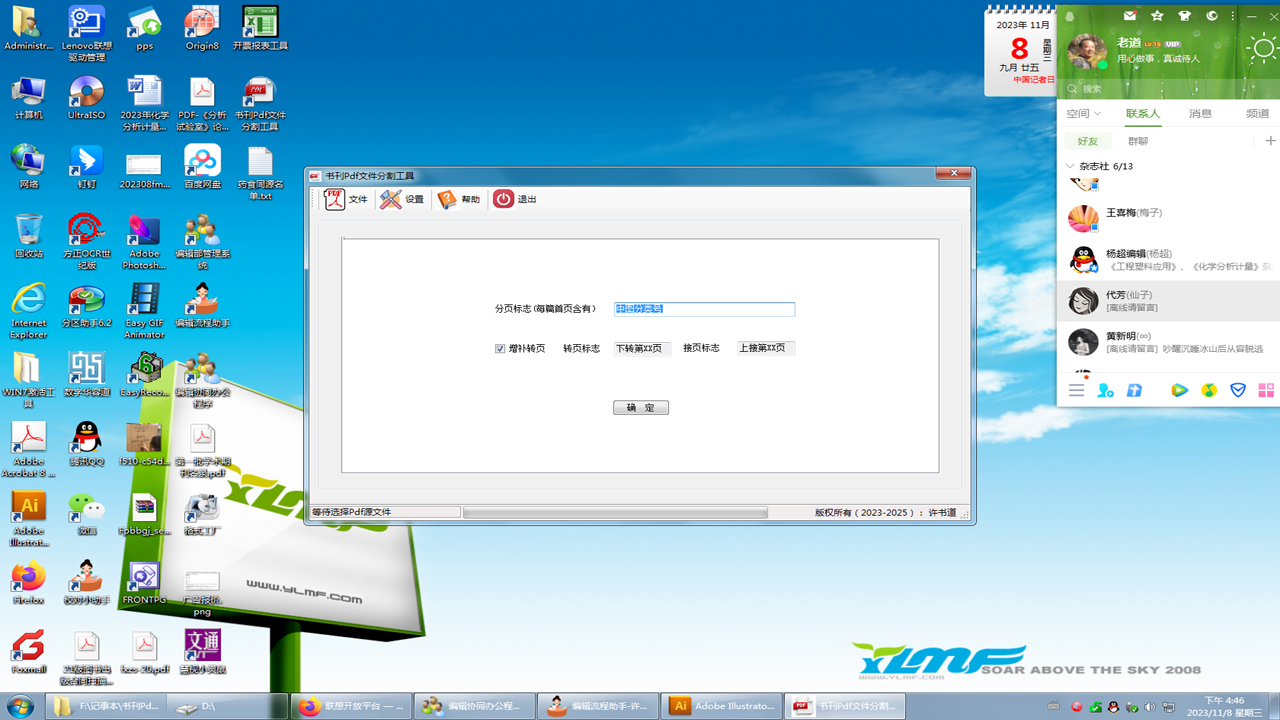Viewport: 1280px width, 720px height.
Task: Expand the 空间 dropdown in QQ
Action: point(1083,114)
